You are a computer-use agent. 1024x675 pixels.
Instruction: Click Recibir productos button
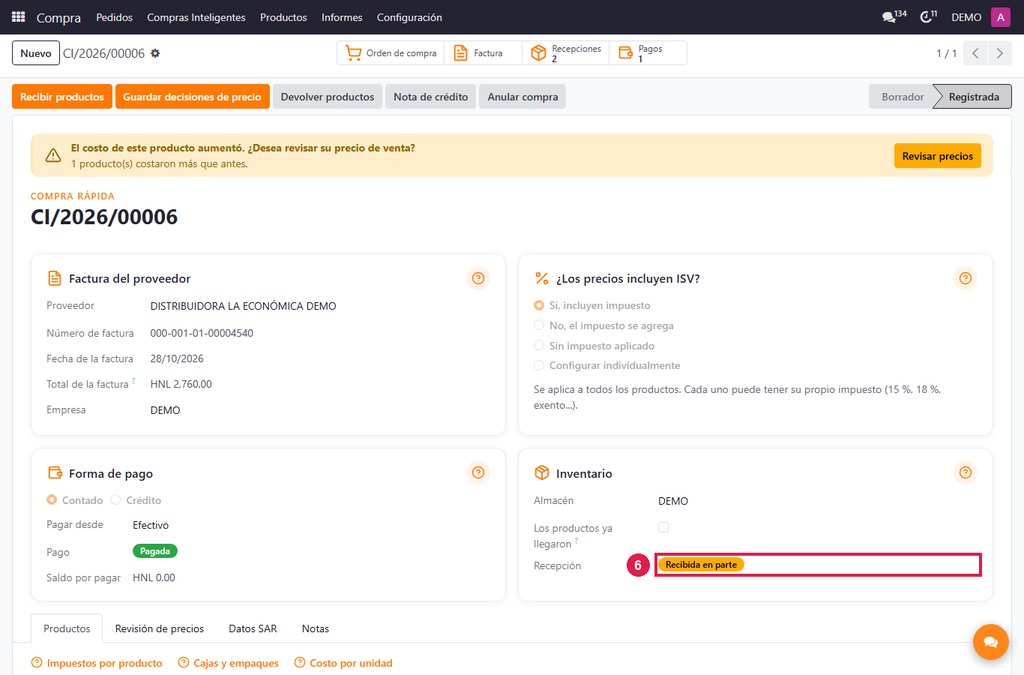(x=62, y=97)
